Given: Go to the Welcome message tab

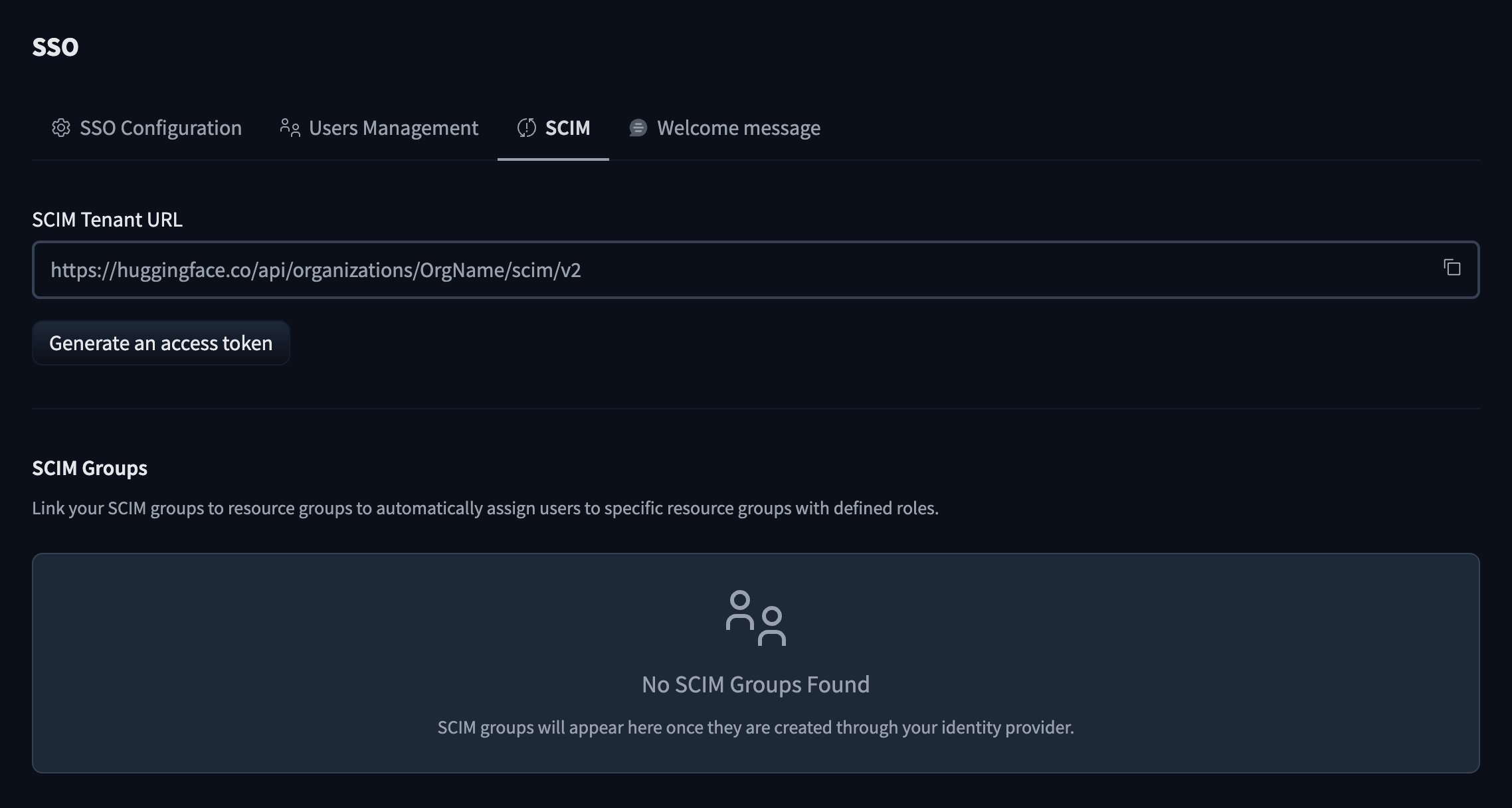Looking at the screenshot, I should click(738, 128).
